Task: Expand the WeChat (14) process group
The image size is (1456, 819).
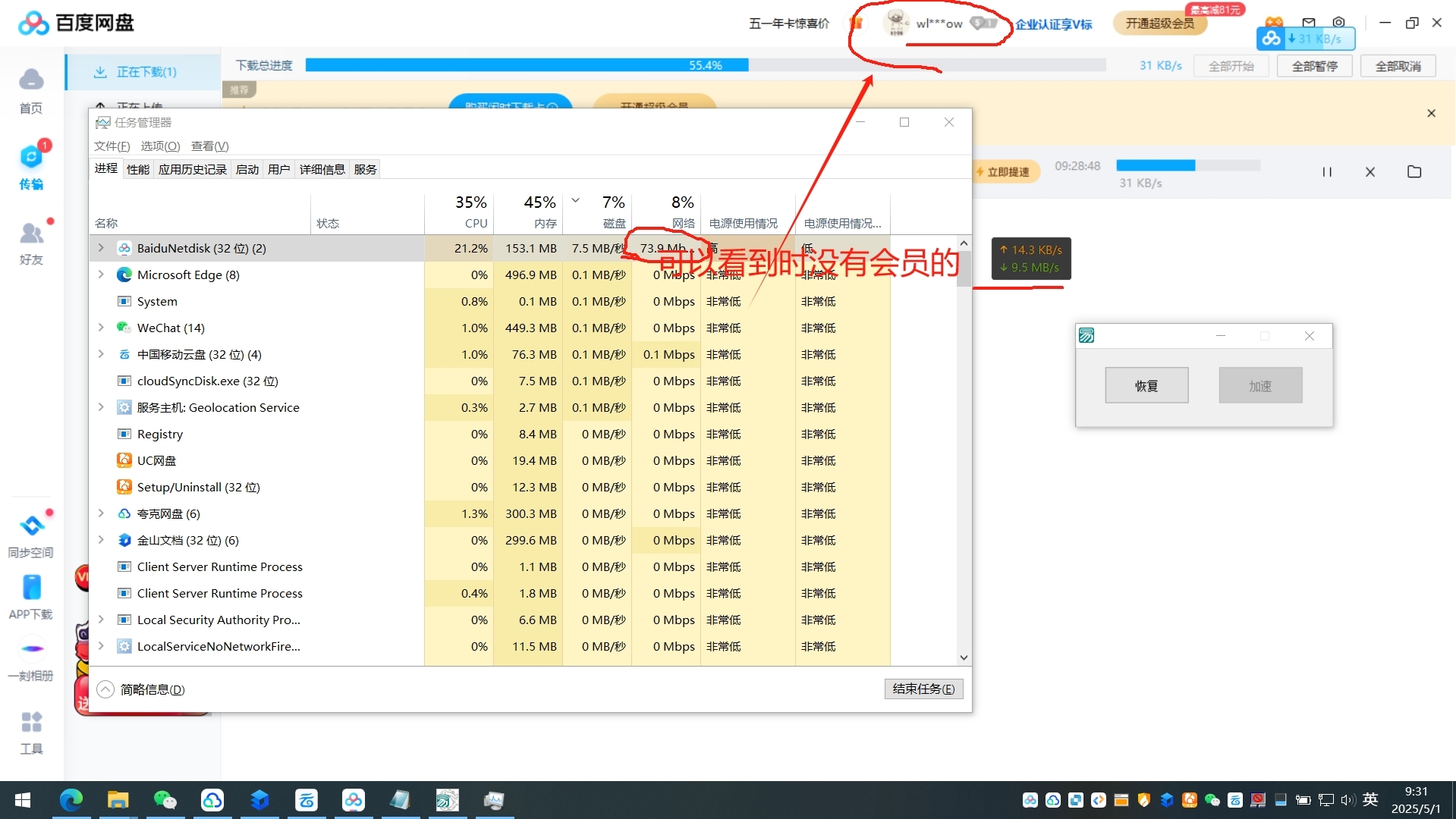Action: (101, 328)
